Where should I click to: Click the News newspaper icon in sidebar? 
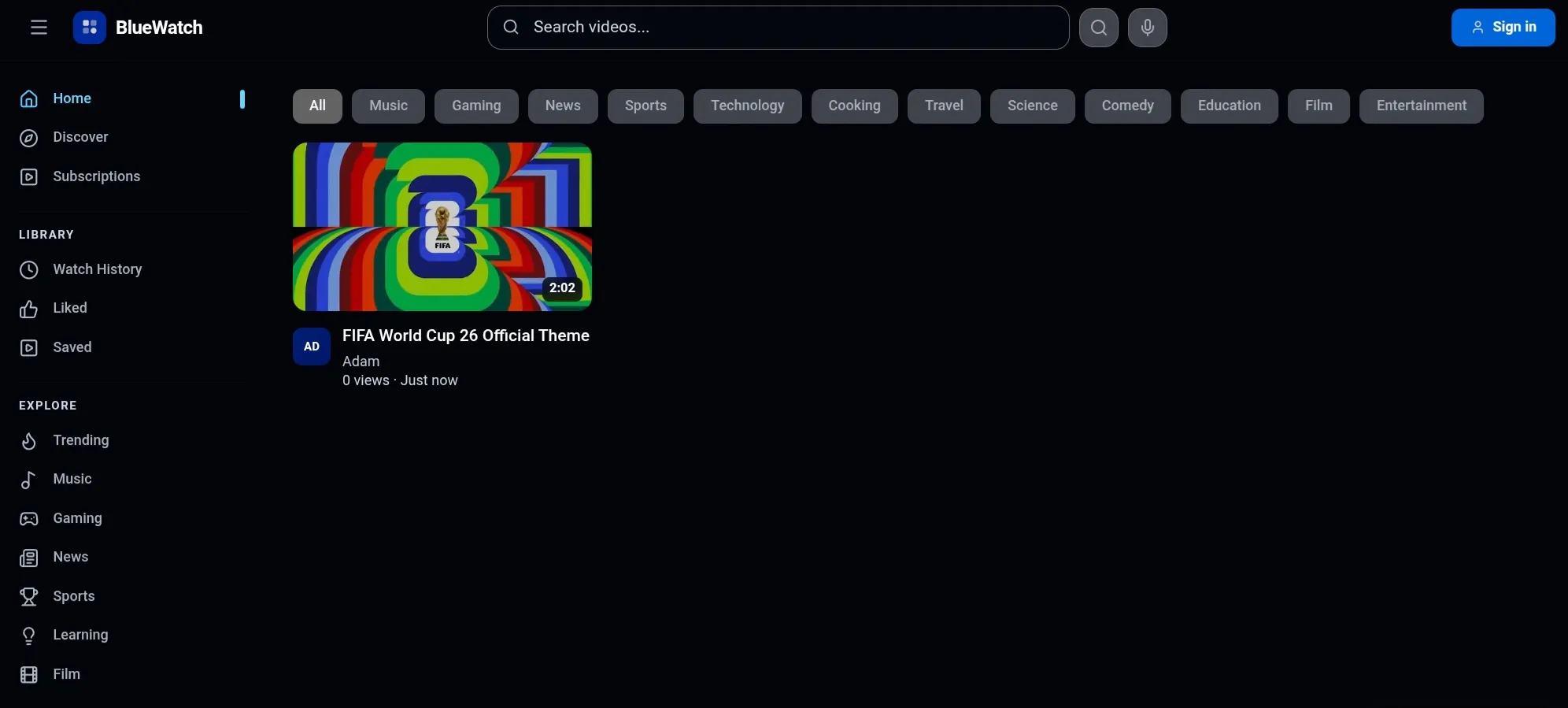(x=29, y=558)
